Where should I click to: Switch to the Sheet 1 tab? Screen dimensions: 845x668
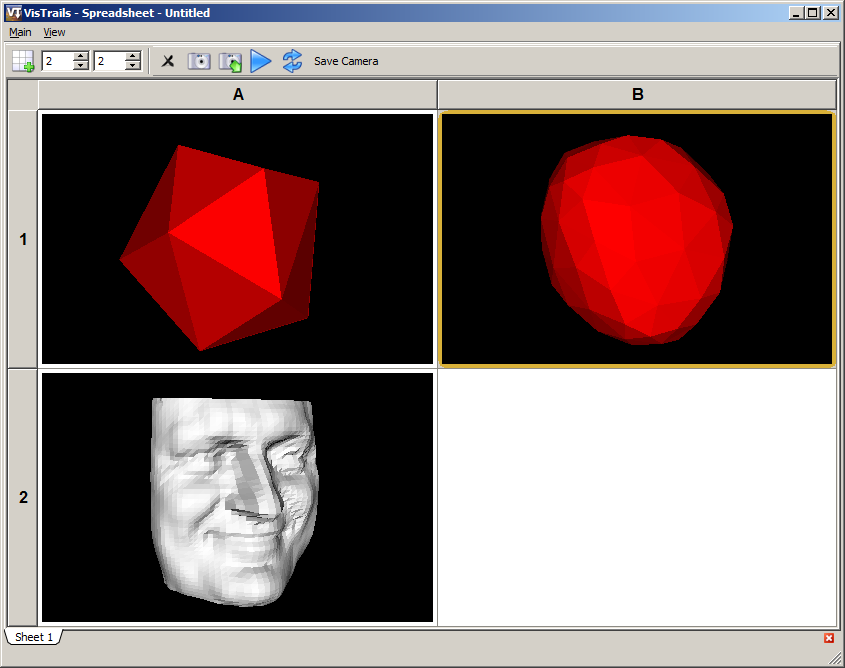(x=34, y=637)
